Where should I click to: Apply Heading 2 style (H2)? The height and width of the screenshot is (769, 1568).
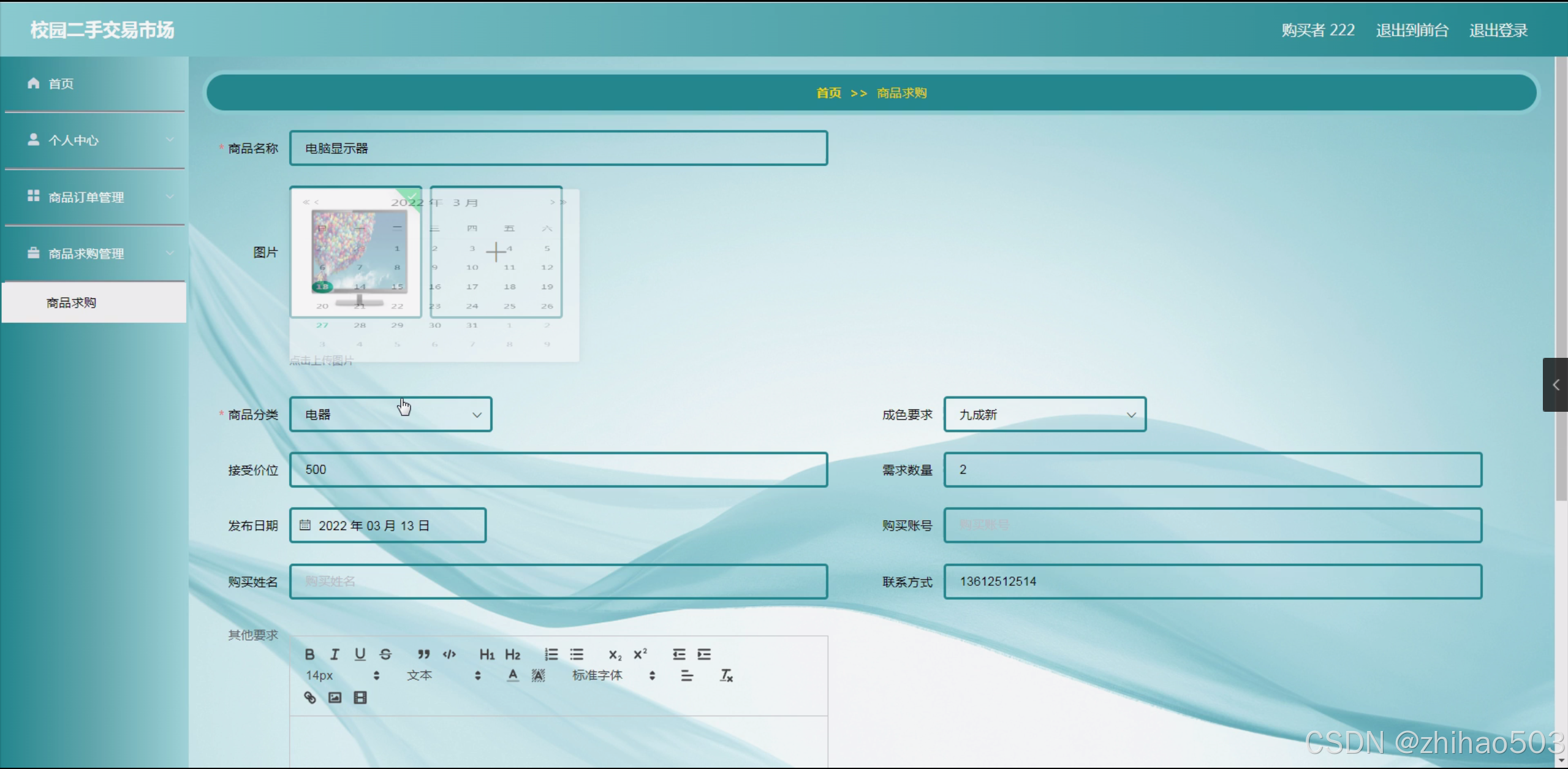[513, 654]
